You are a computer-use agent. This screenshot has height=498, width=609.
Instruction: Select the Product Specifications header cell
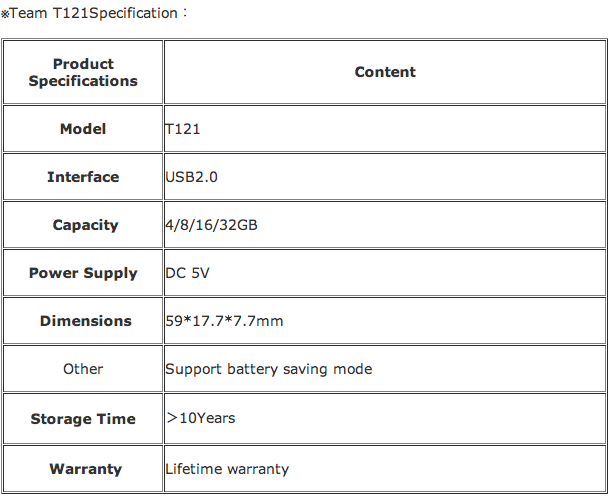[83, 72]
